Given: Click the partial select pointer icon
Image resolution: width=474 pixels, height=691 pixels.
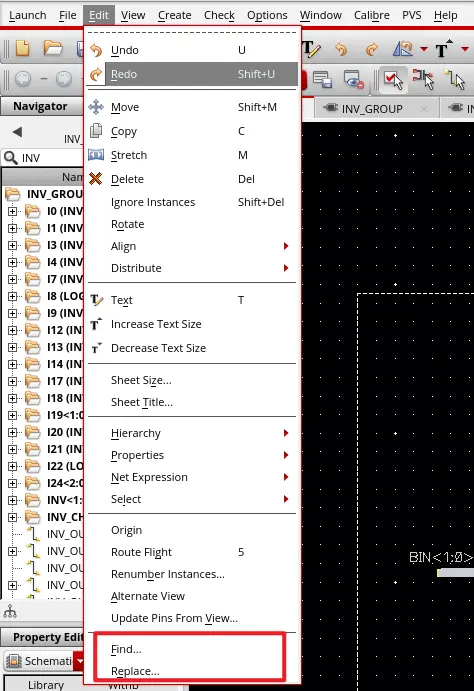Looking at the screenshot, I should pos(424,79).
